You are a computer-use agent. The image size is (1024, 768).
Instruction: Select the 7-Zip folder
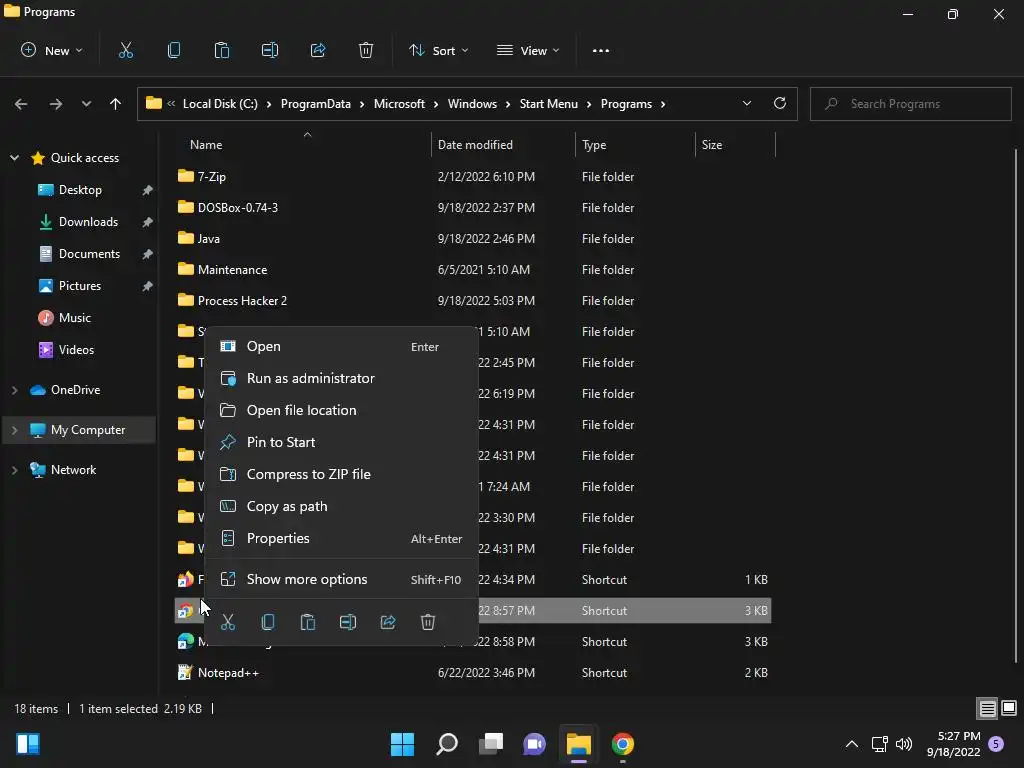212,176
